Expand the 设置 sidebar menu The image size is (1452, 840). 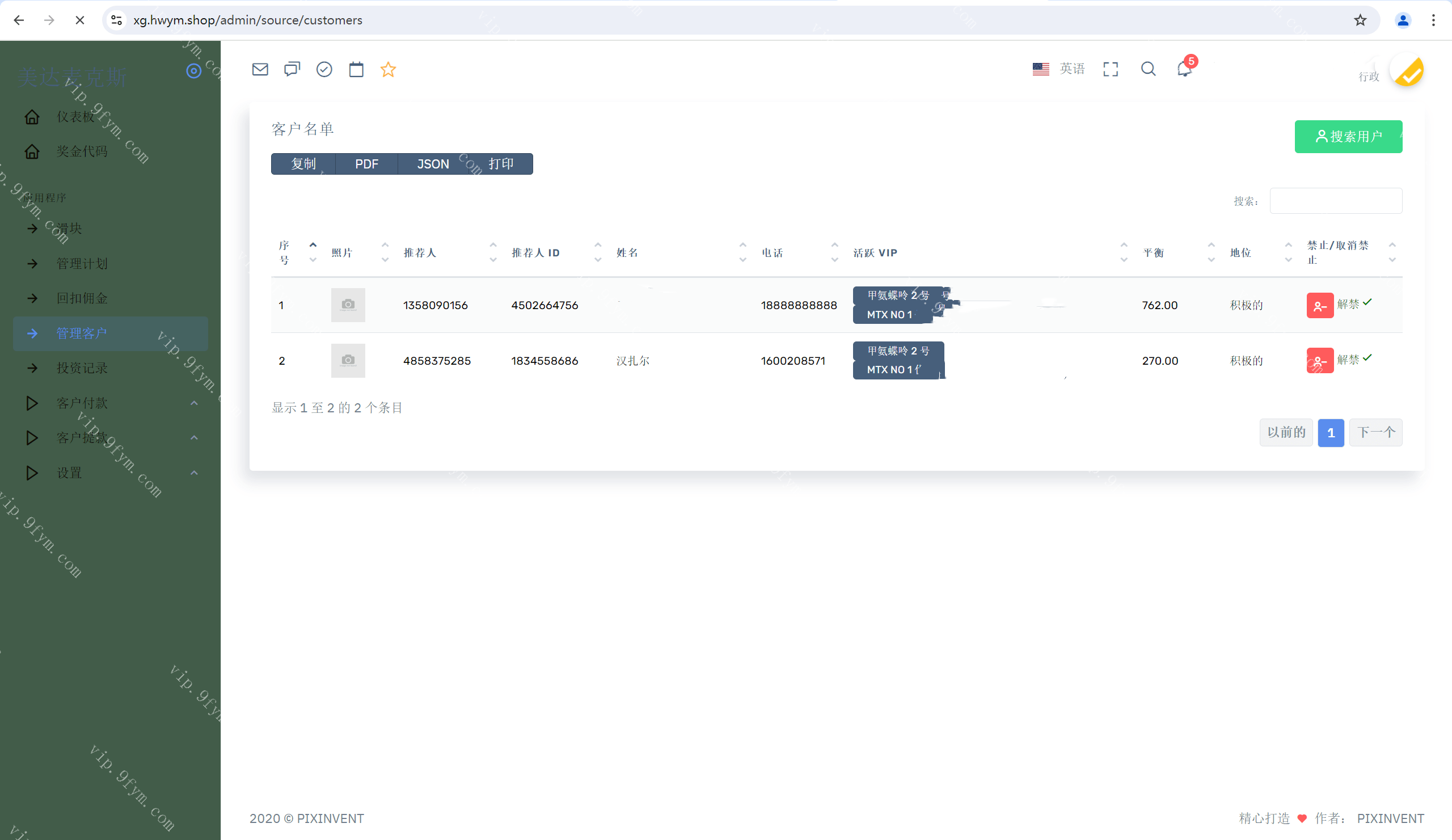point(69,473)
